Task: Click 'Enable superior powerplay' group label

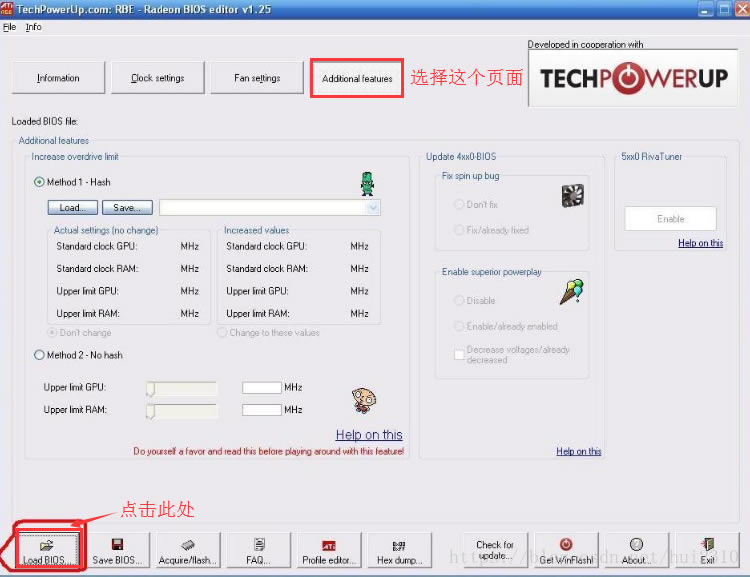Action: click(492, 272)
